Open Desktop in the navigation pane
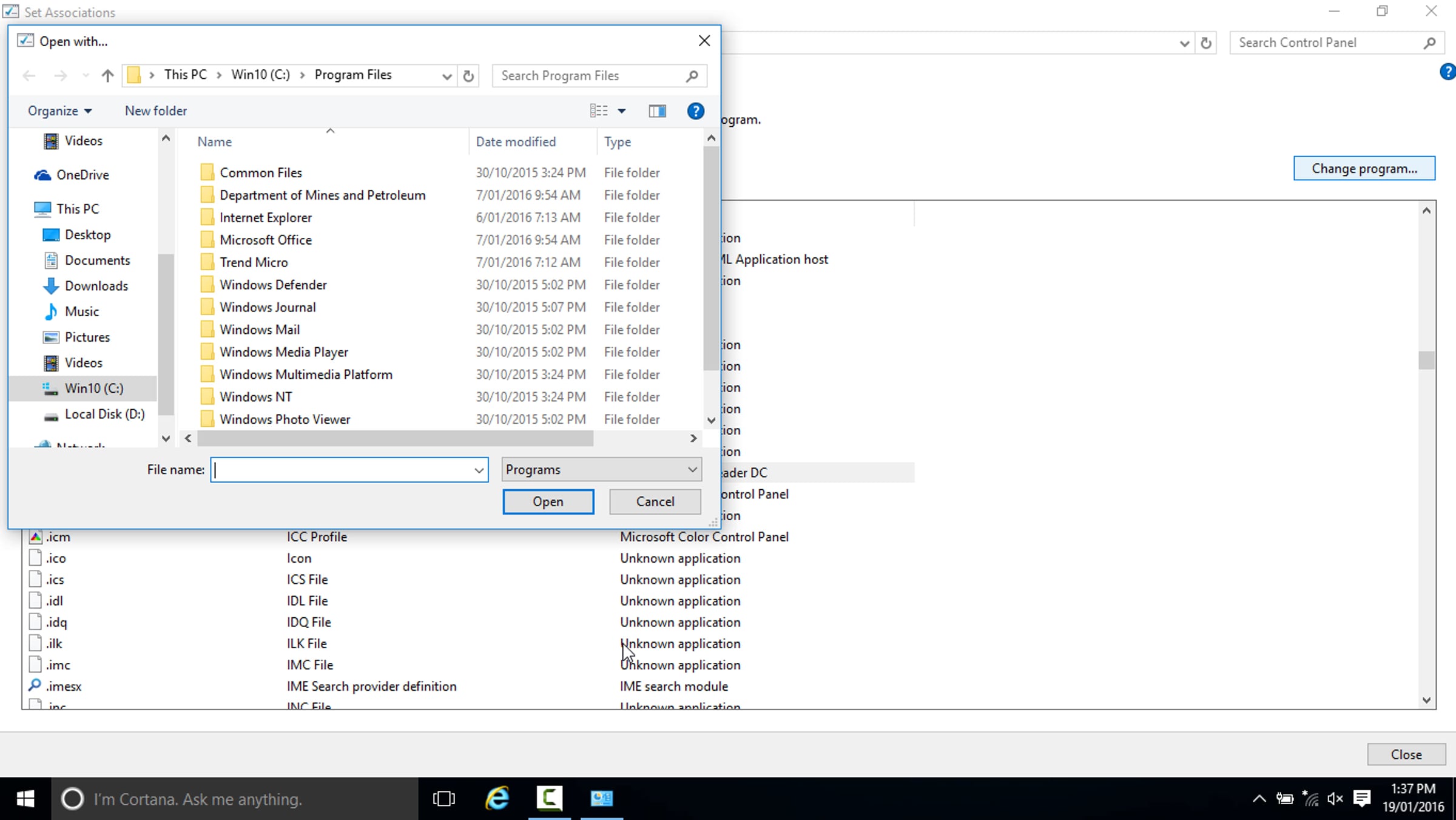 [x=87, y=235]
